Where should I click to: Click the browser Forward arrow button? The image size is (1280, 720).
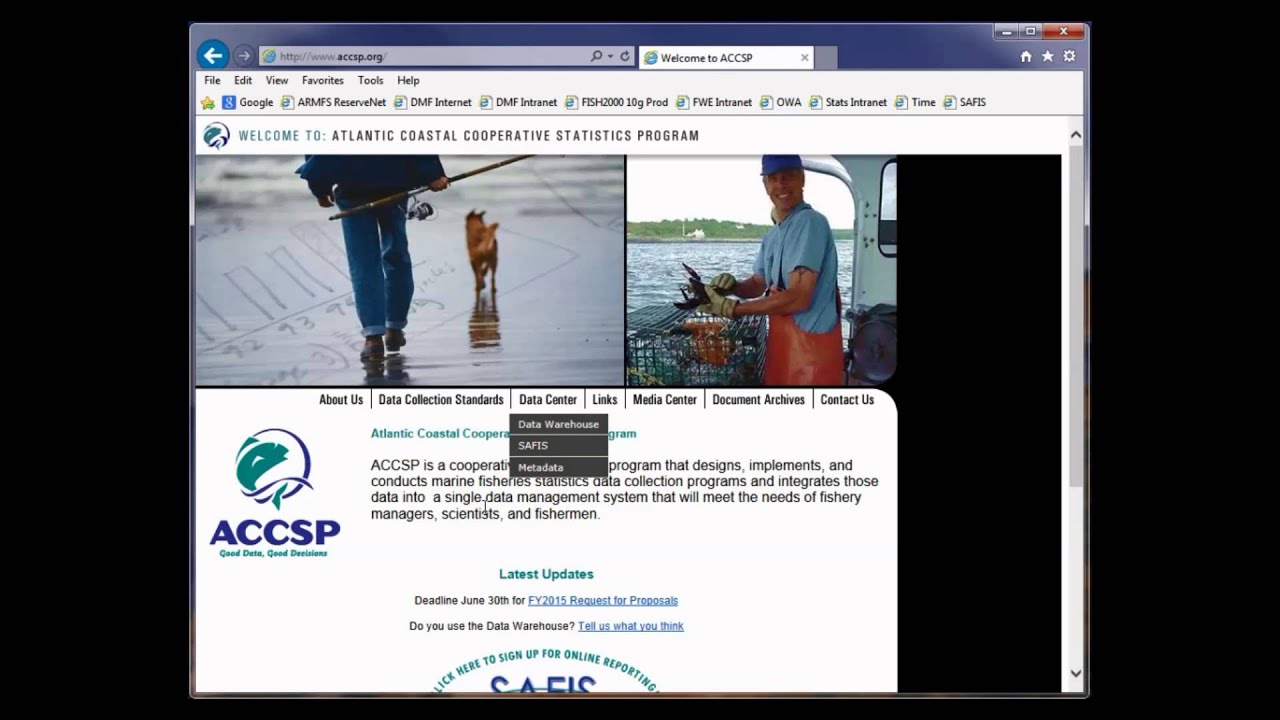point(243,56)
